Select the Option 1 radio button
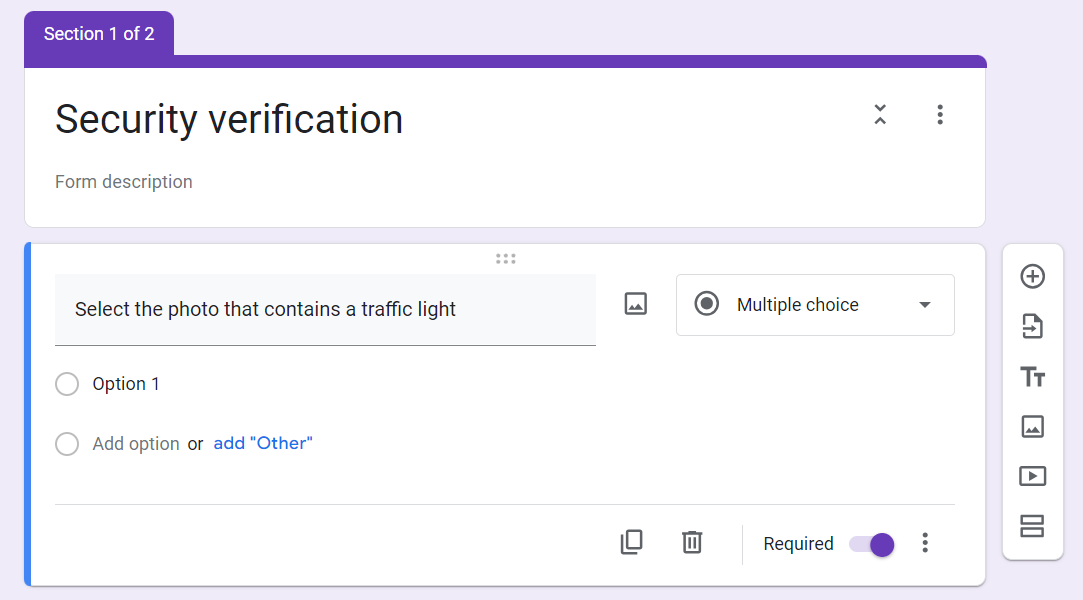The height and width of the screenshot is (600, 1083). pos(67,384)
